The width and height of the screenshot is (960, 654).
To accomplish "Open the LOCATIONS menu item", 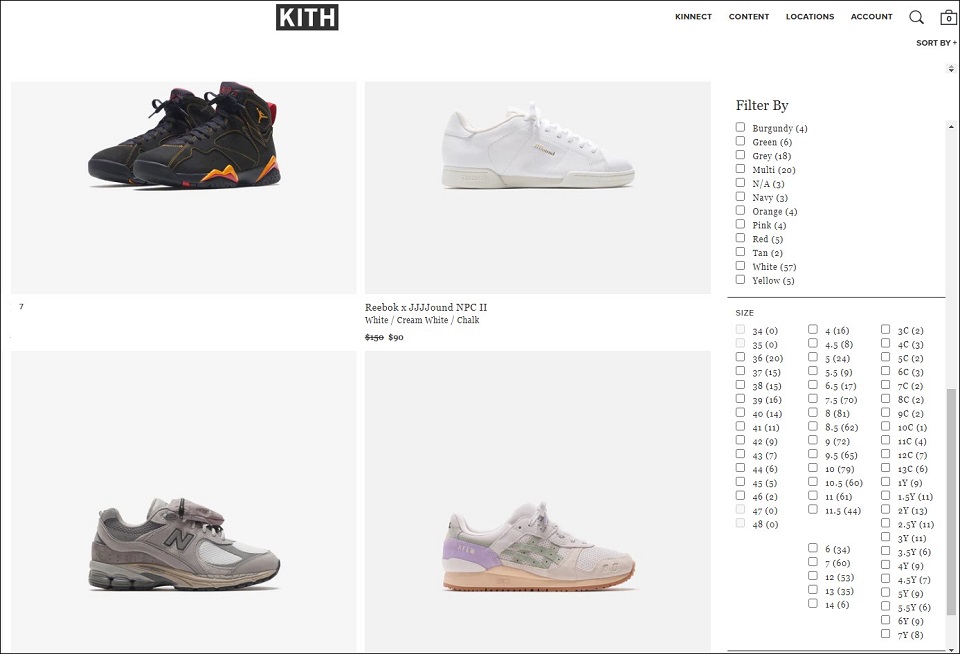I will click(x=809, y=17).
